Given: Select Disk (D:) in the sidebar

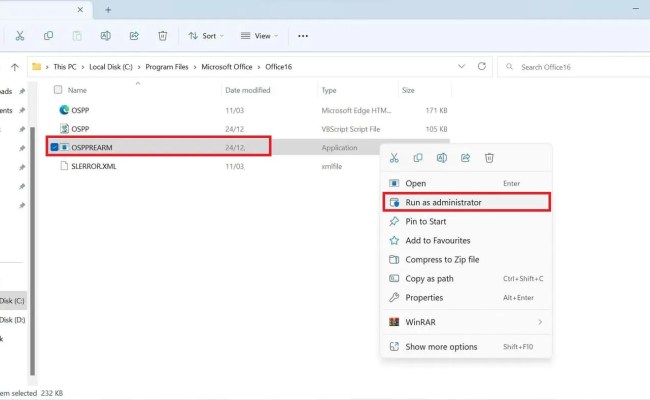Looking at the screenshot, I should [x=12, y=320].
